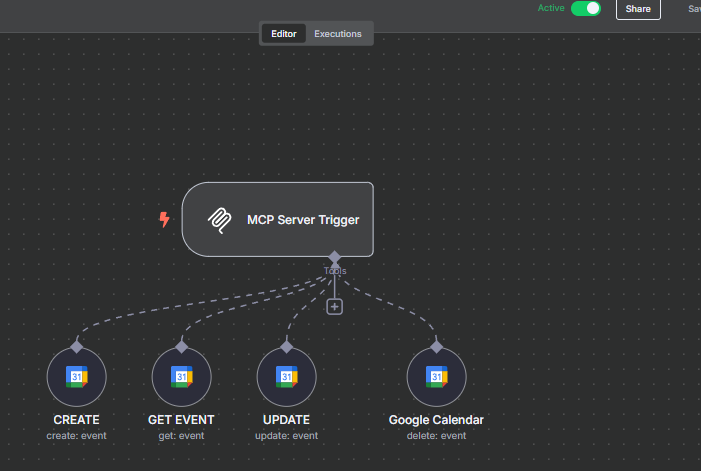
Task: Switch to the Editor tab
Action: 283,34
